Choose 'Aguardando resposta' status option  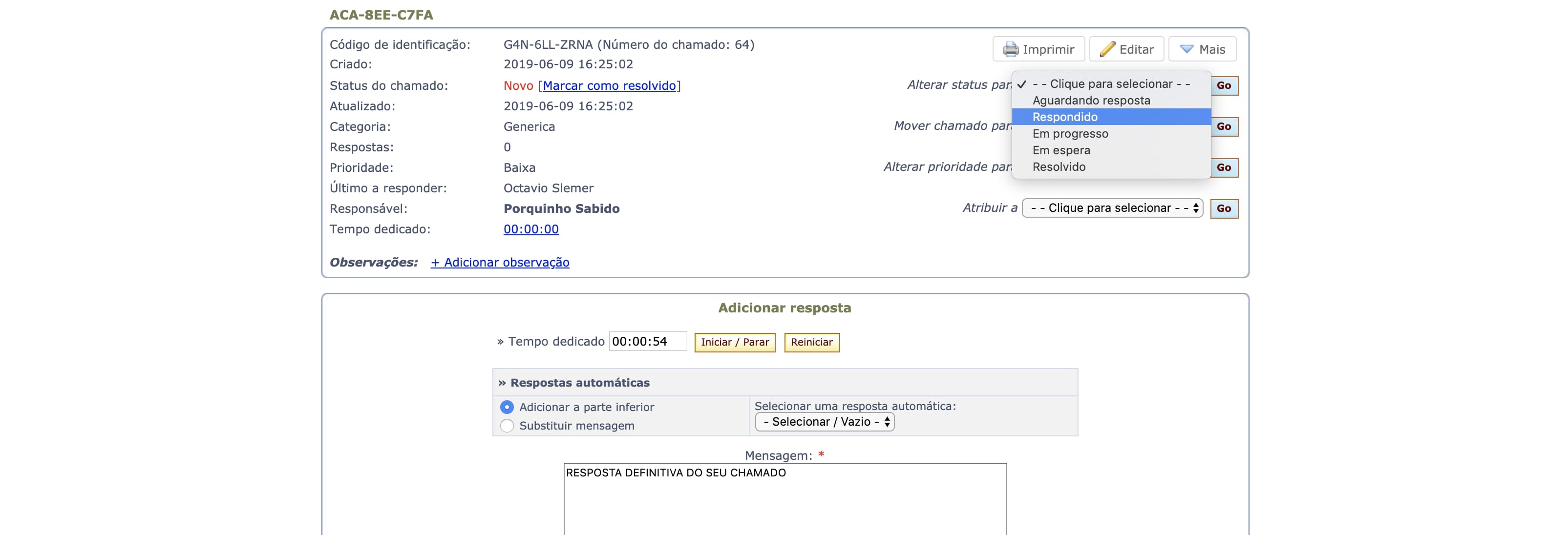click(x=1091, y=101)
